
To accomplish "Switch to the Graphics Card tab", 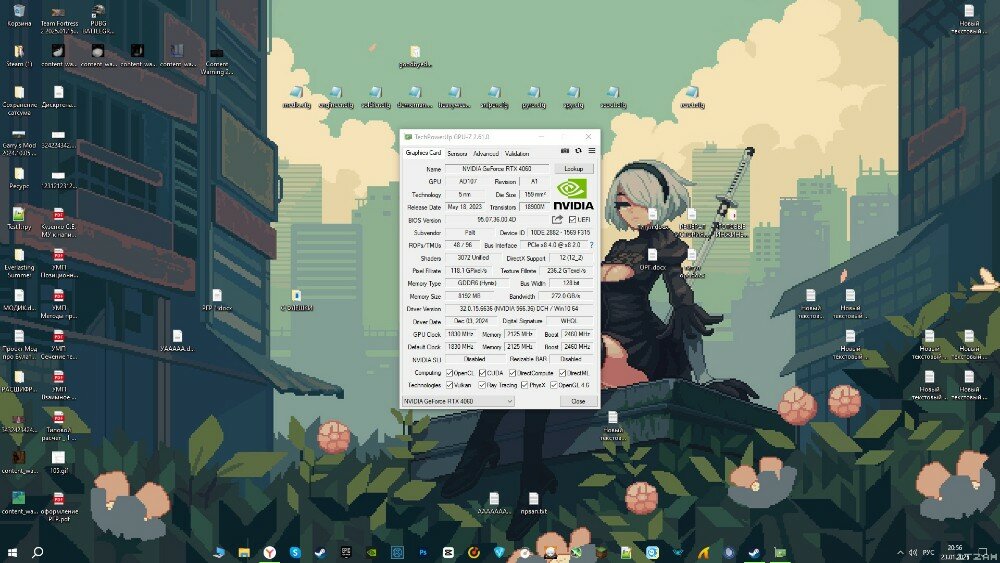I will tap(423, 153).
